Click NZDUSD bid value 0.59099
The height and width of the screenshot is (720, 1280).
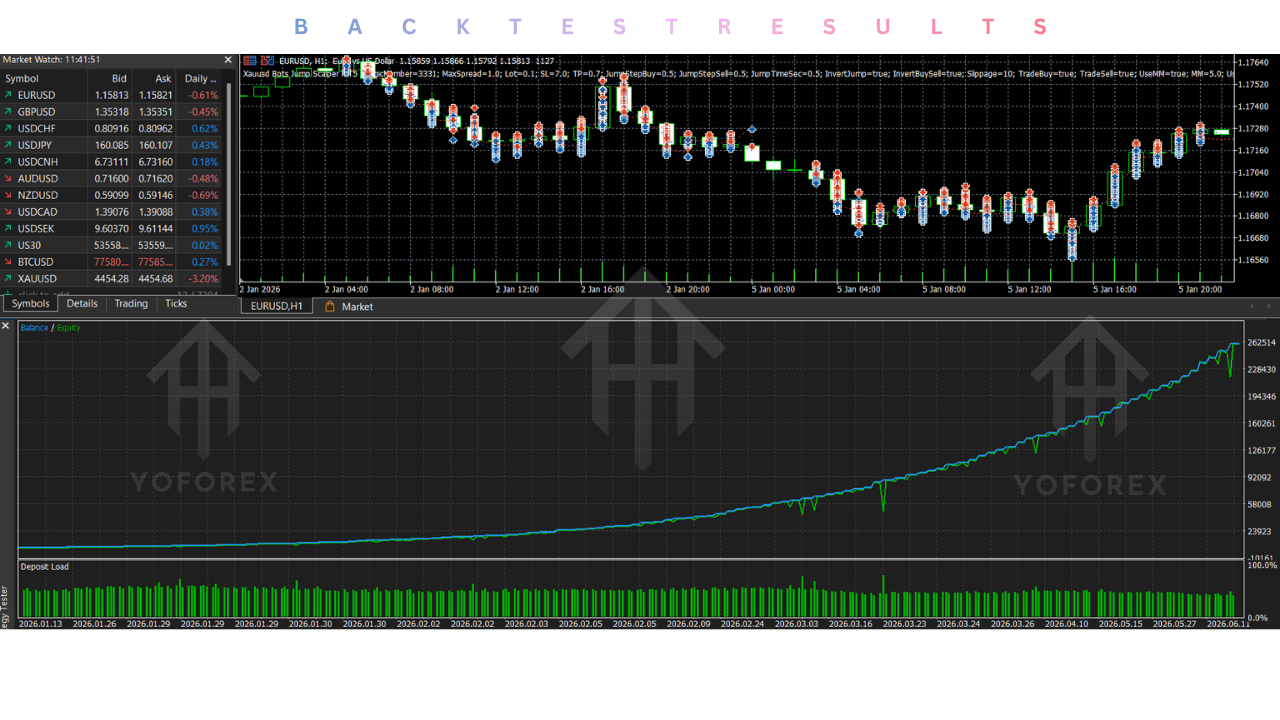tap(111, 195)
